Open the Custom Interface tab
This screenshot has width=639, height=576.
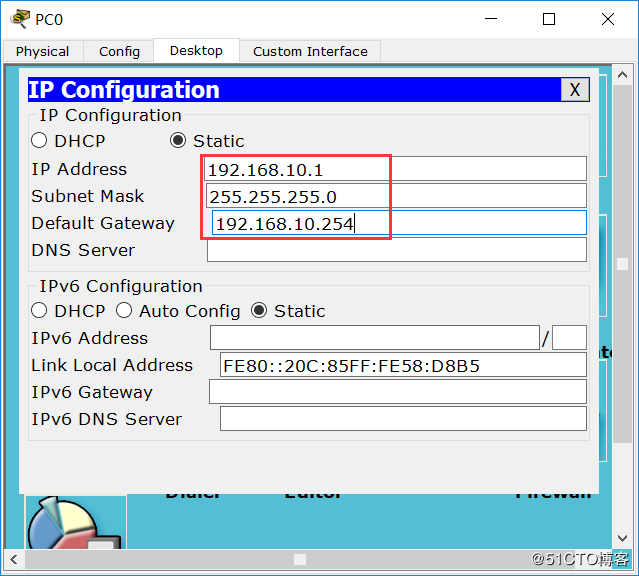click(310, 51)
